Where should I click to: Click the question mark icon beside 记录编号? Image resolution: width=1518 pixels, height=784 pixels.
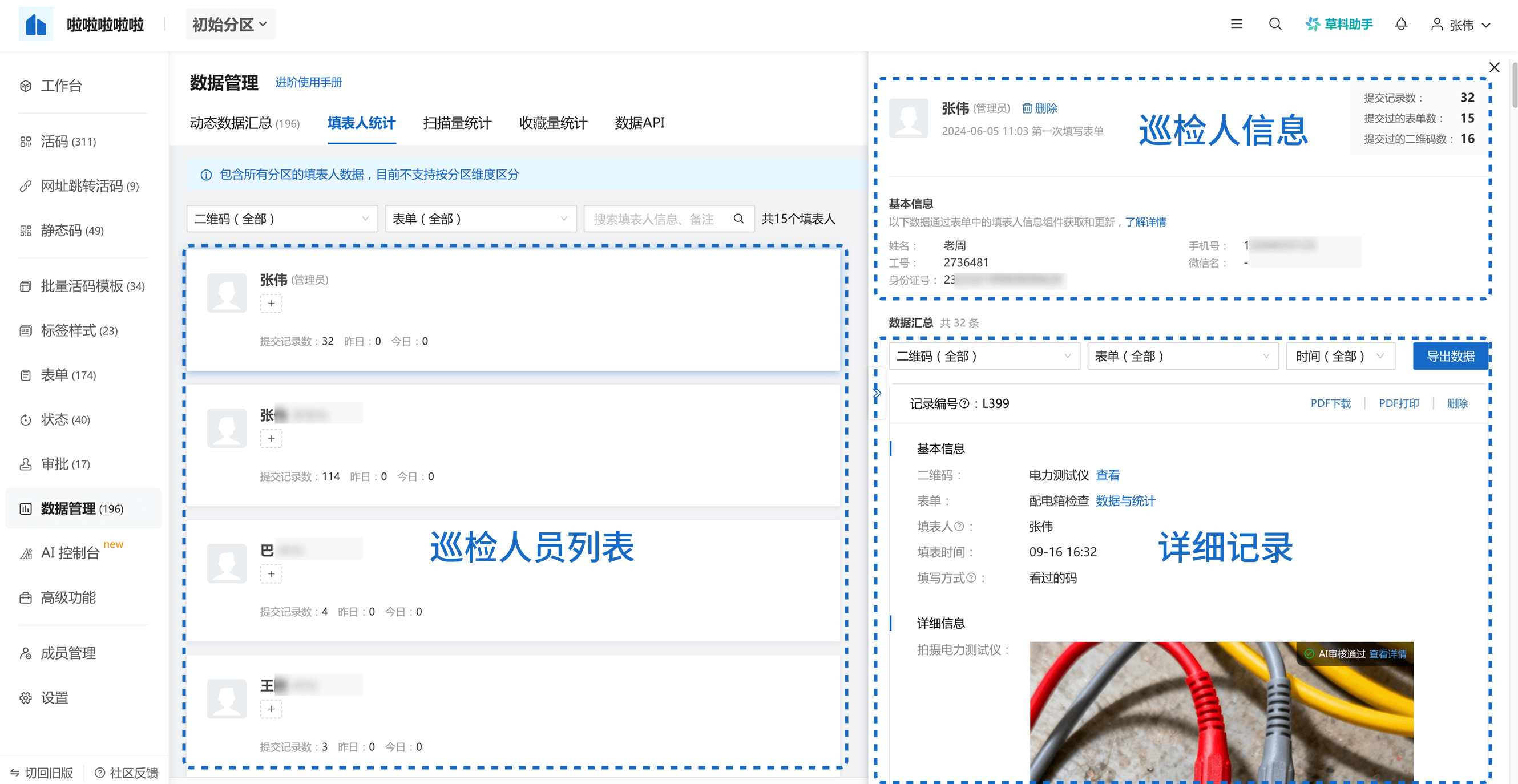964,403
